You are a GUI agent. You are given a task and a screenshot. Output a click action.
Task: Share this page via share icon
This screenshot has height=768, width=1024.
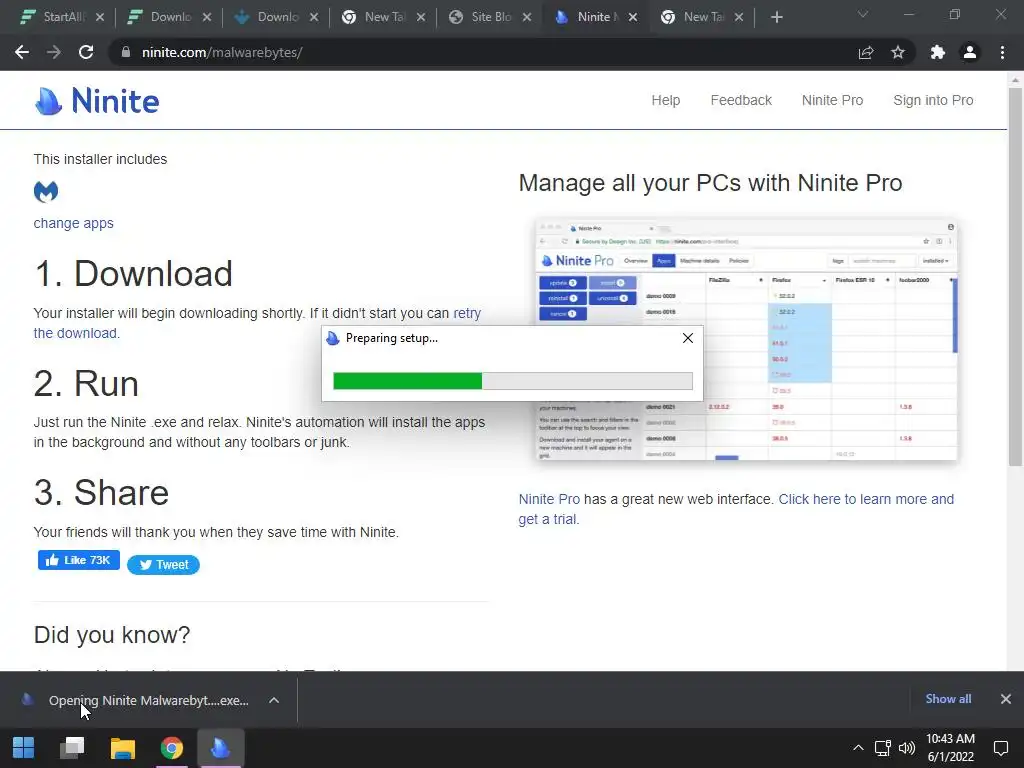[866, 52]
